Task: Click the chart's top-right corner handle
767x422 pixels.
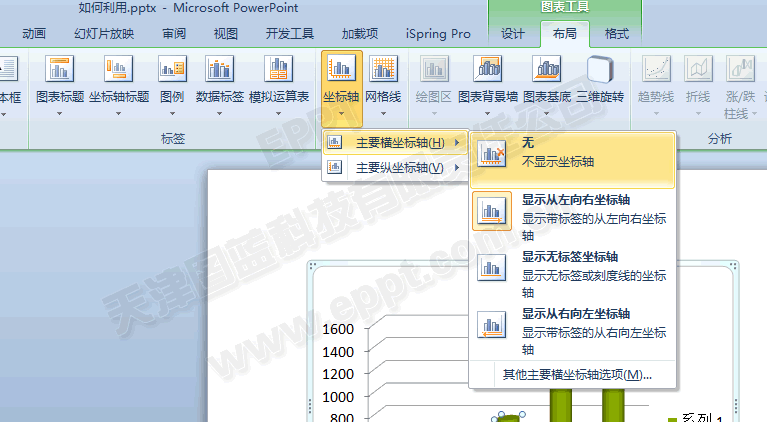Action: point(733,266)
